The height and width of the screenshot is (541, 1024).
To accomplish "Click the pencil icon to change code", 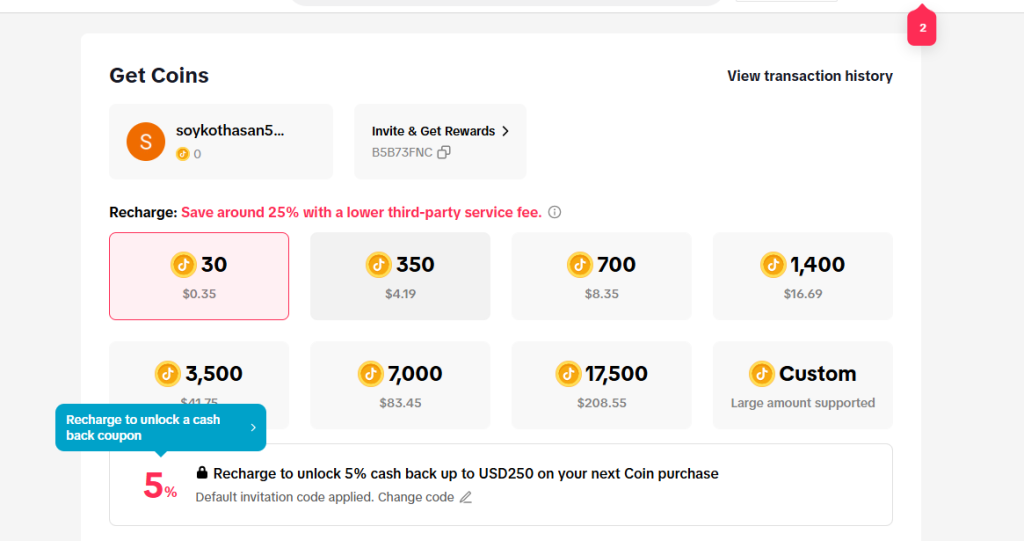I will point(465,497).
